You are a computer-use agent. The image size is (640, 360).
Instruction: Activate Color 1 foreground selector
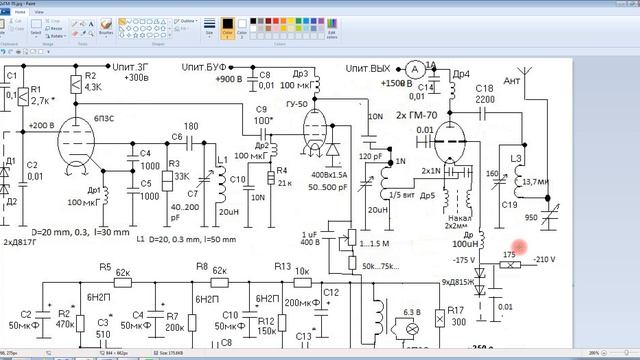coord(227,29)
